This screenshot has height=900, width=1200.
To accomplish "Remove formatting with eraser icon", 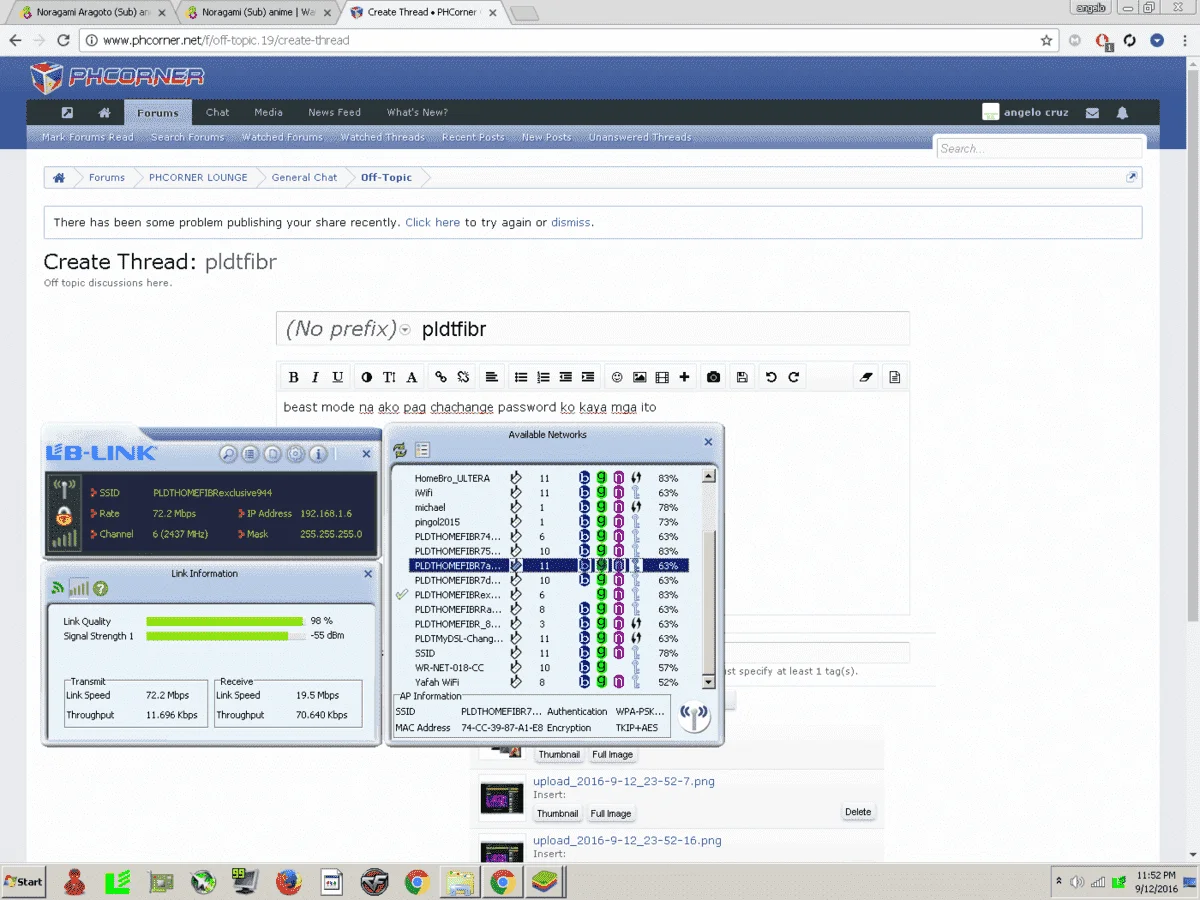I will pyautogui.click(x=867, y=377).
